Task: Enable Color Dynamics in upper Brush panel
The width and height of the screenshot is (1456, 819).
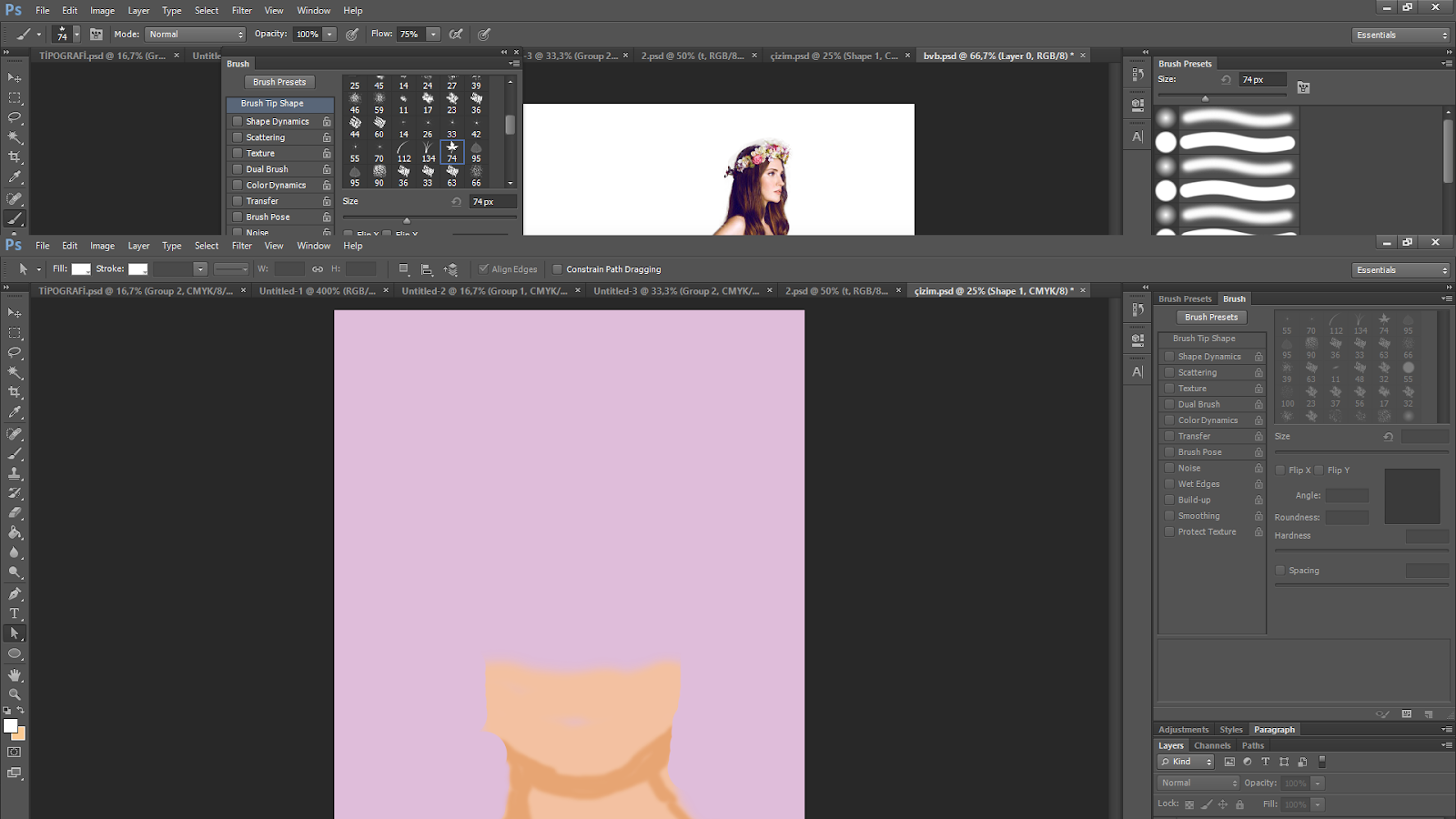Action: 238,185
